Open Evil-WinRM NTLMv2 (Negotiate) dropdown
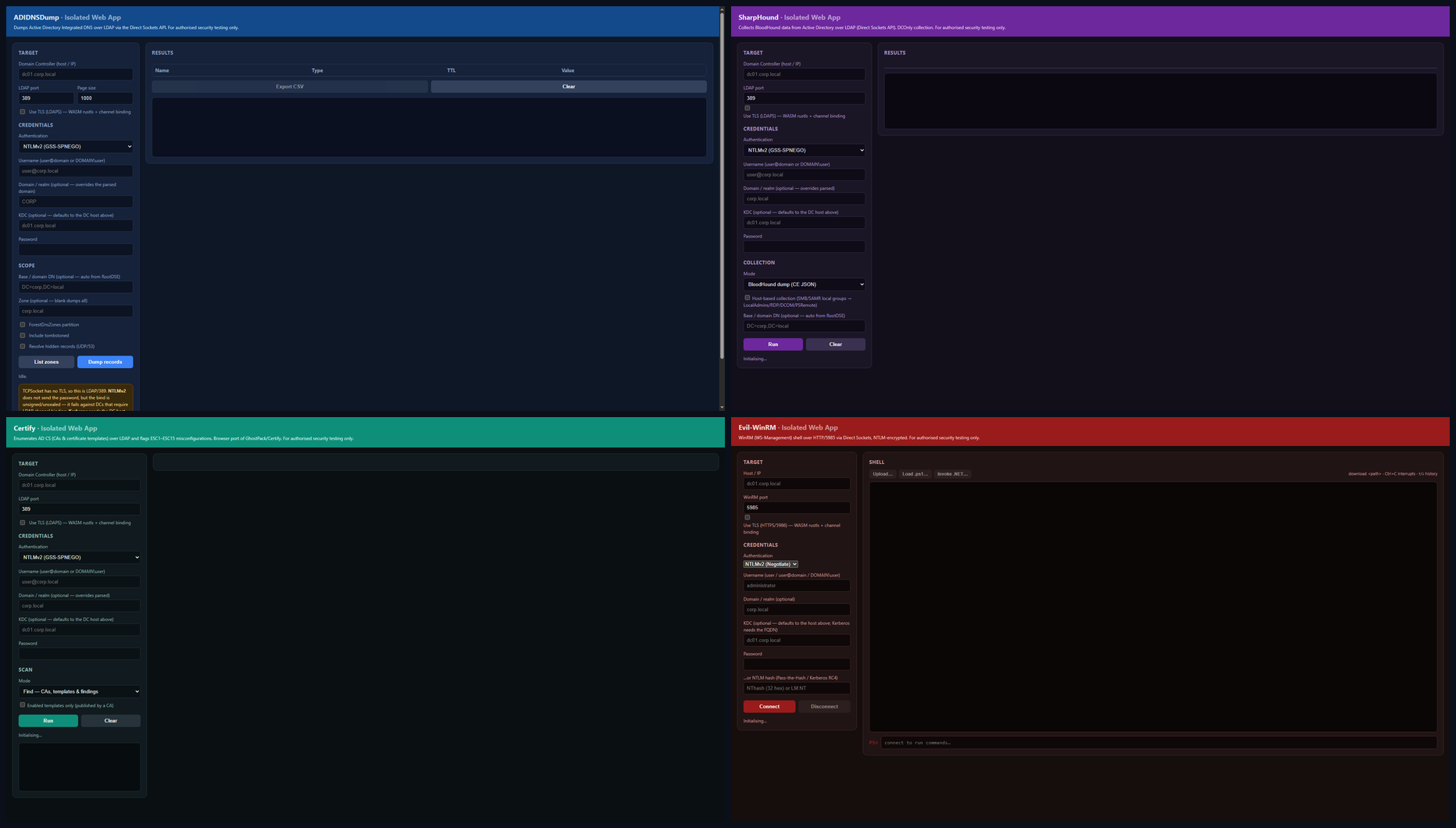1456x828 pixels. pyautogui.click(x=770, y=564)
